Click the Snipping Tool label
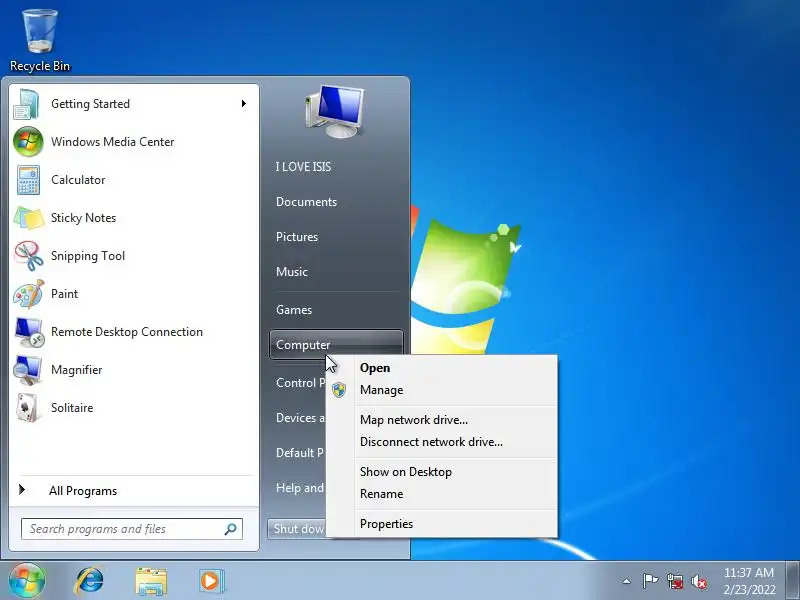The height and width of the screenshot is (600, 800). [x=88, y=256]
